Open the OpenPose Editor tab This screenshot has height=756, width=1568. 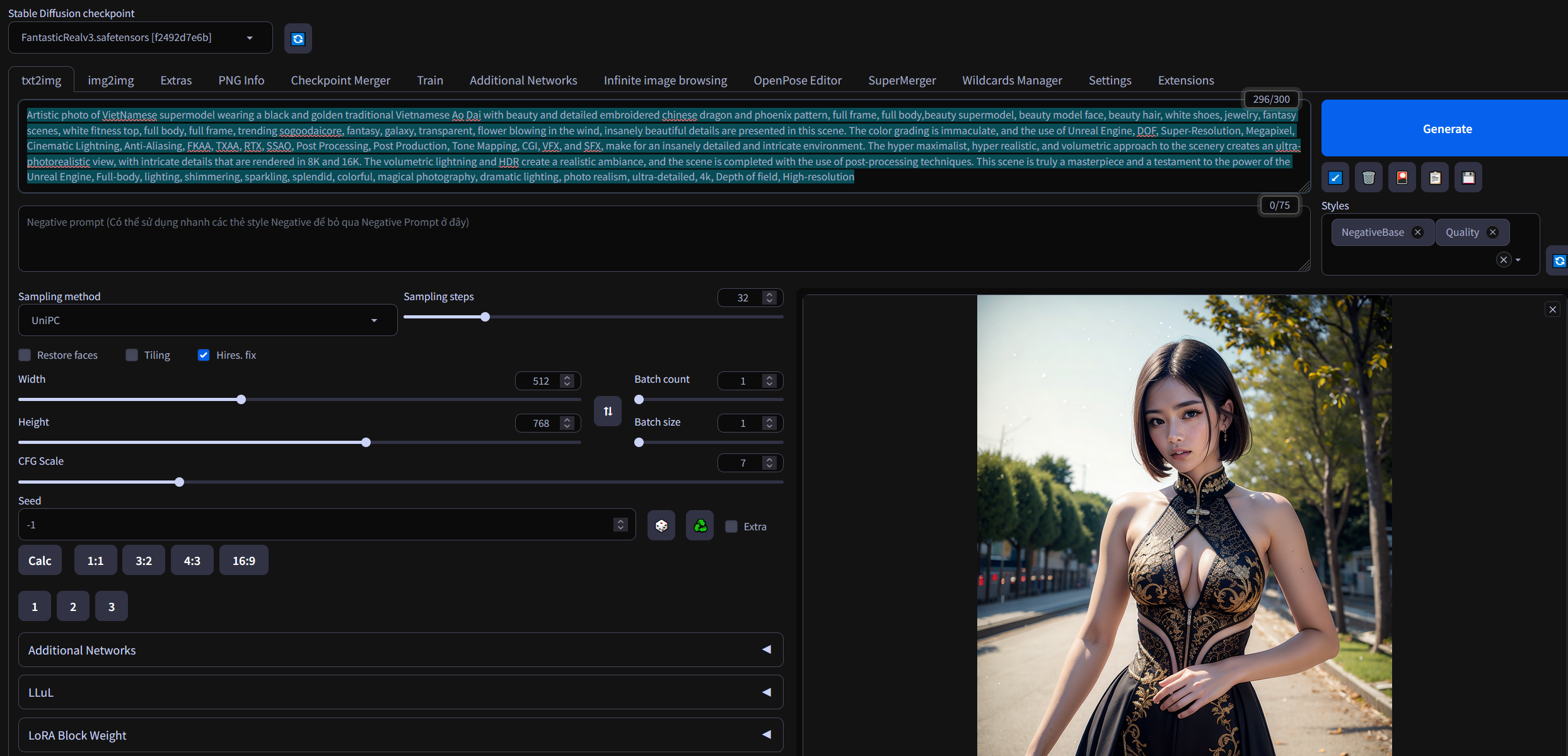coord(797,80)
